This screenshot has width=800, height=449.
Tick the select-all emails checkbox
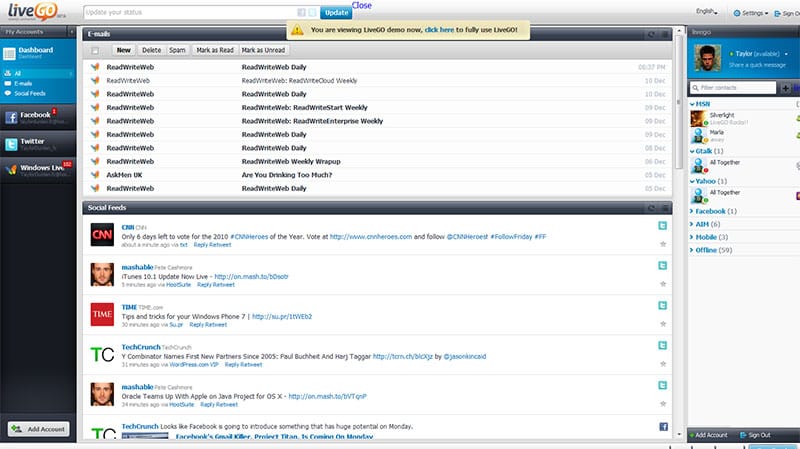[x=95, y=49]
